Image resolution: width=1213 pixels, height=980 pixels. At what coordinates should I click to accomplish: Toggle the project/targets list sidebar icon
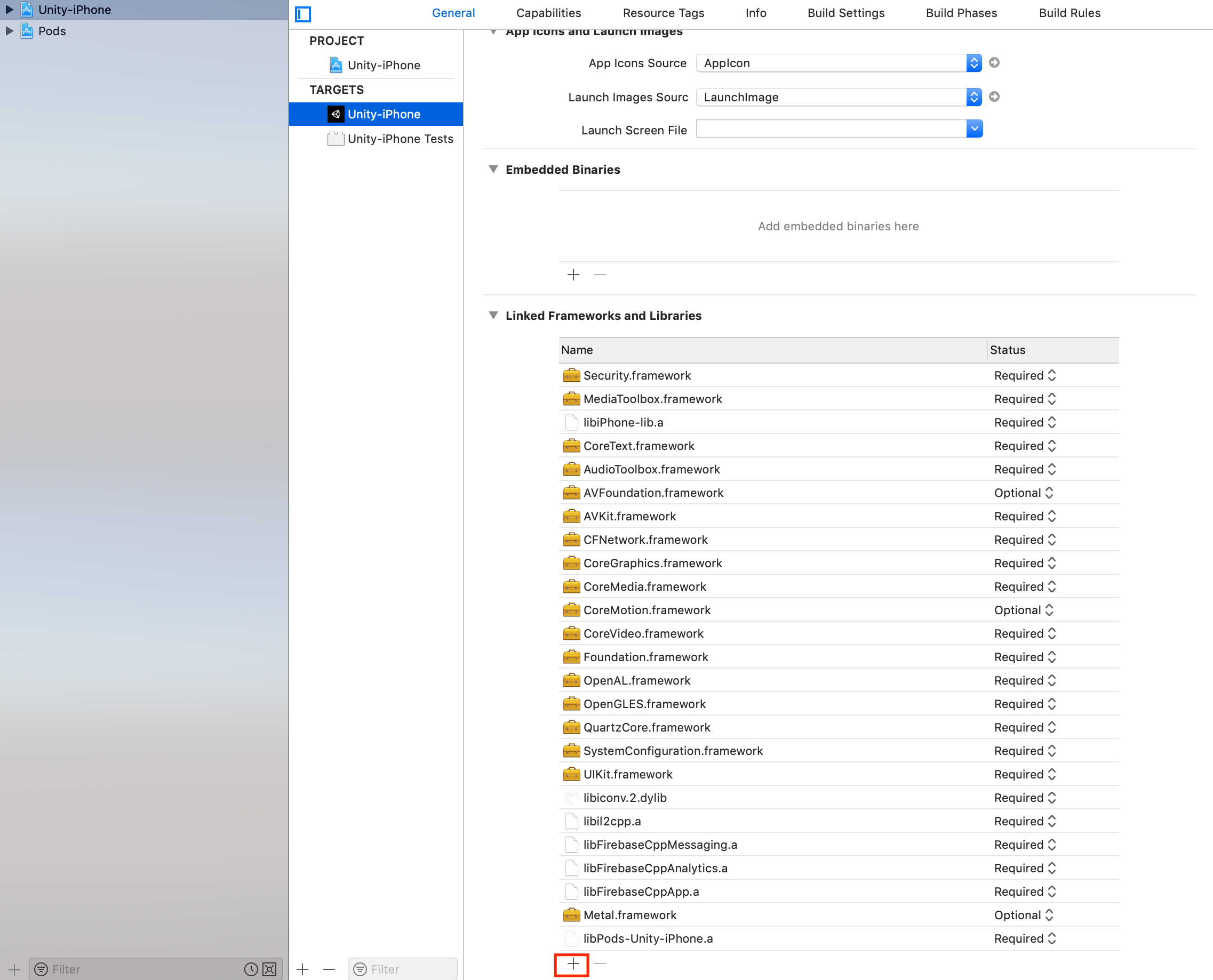click(303, 14)
